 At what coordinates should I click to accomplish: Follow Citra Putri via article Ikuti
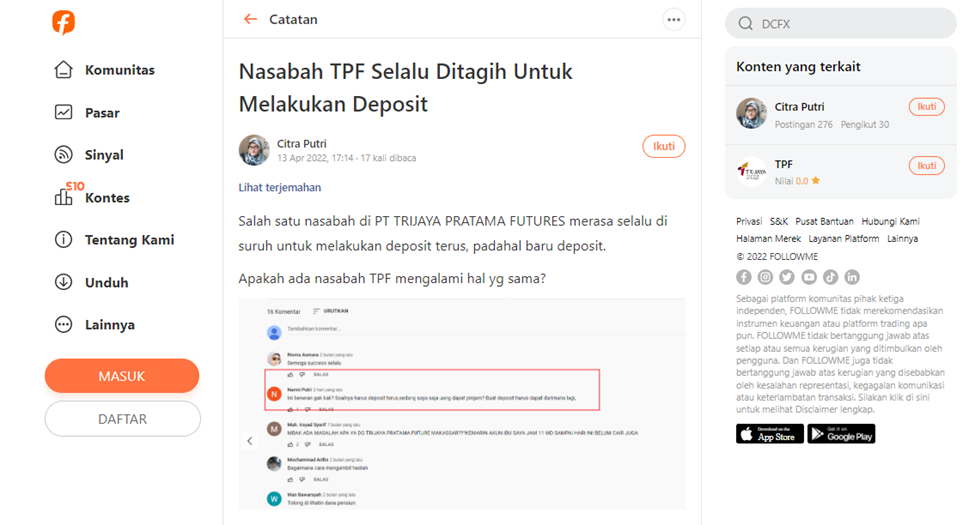663,146
